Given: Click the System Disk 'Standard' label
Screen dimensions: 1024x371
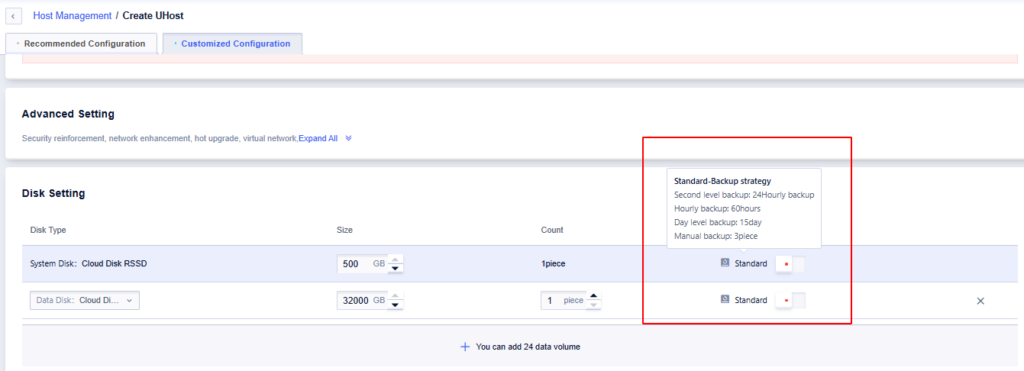Looking at the screenshot, I should pyautogui.click(x=751, y=264).
